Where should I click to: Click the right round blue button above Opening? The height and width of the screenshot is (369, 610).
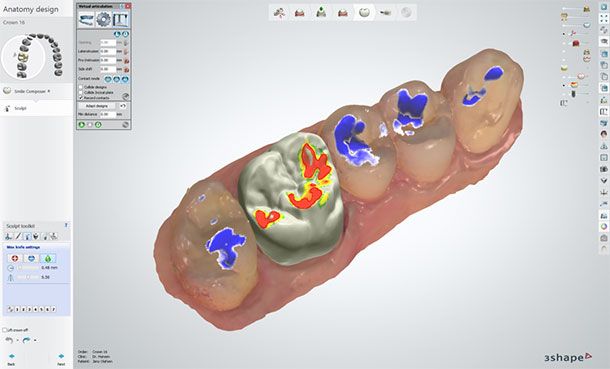pos(125,34)
